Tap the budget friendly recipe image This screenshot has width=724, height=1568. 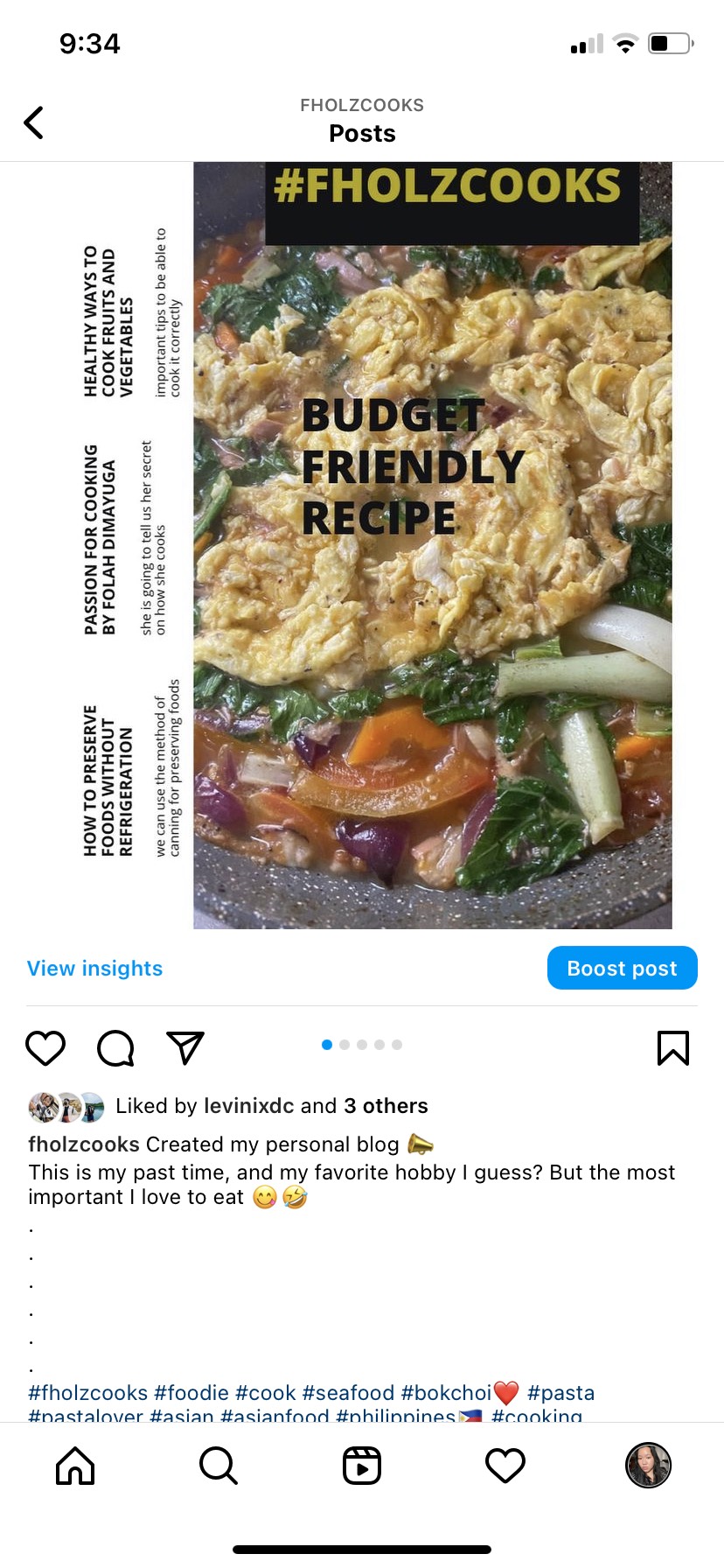(x=433, y=545)
